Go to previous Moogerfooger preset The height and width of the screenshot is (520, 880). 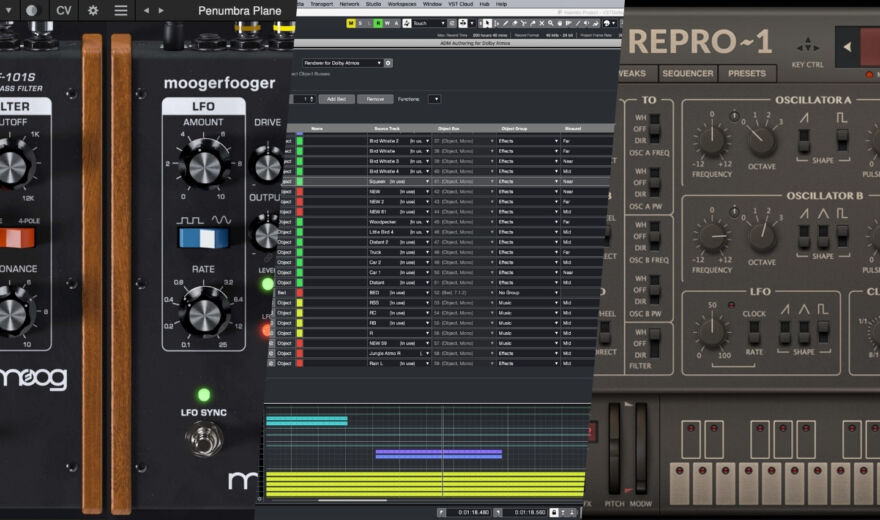[146, 10]
